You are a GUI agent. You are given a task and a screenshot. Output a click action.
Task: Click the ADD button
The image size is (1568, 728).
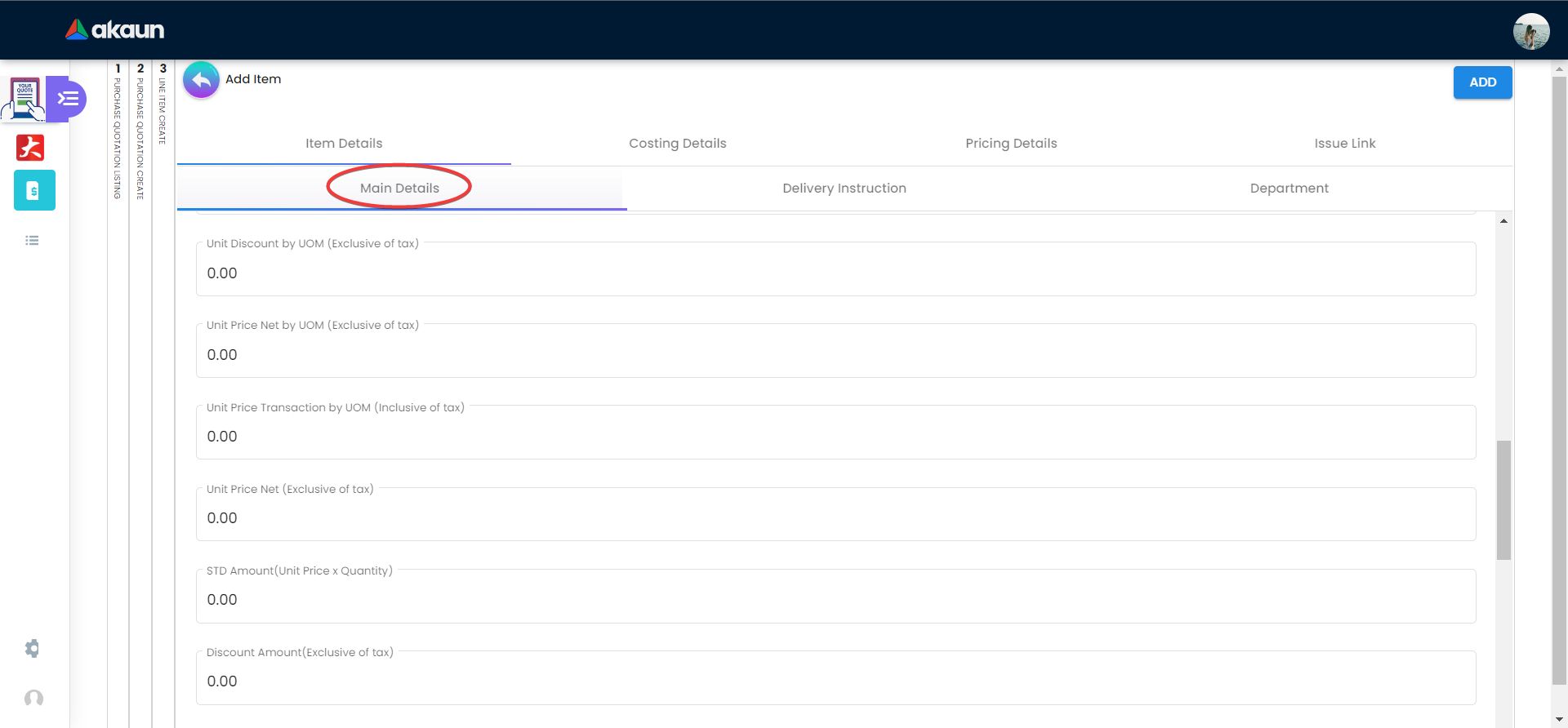1482,82
